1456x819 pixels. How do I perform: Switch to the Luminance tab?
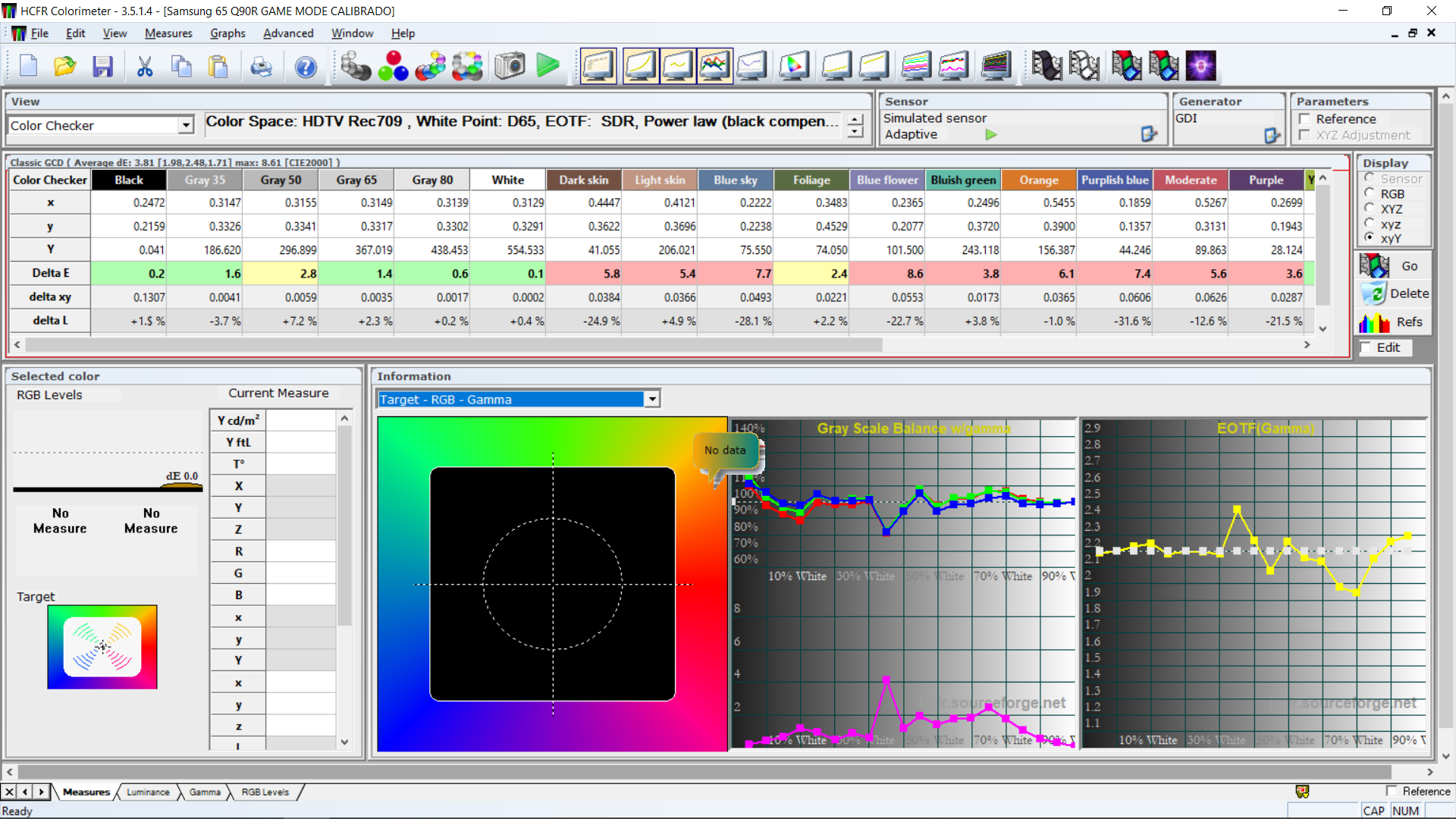(x=148, y=792)
